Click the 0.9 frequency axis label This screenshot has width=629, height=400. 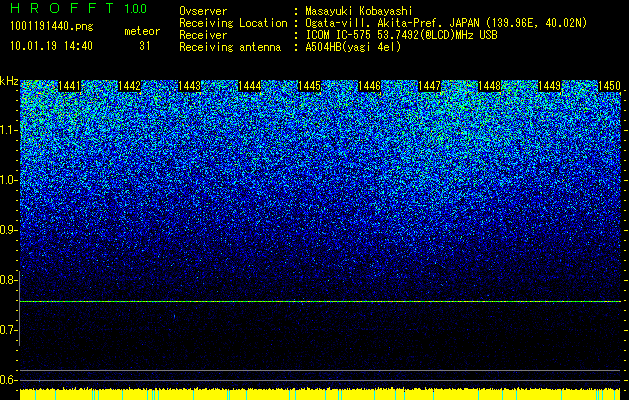(x=8, y=230)
